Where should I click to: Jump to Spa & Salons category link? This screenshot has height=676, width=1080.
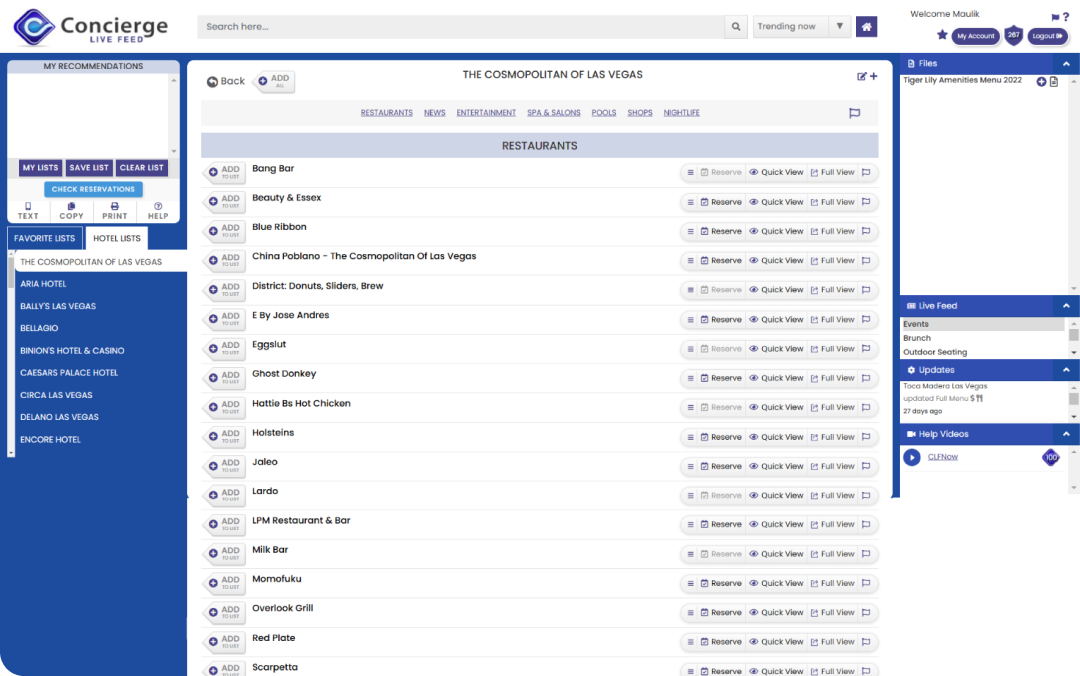[554, 113]
